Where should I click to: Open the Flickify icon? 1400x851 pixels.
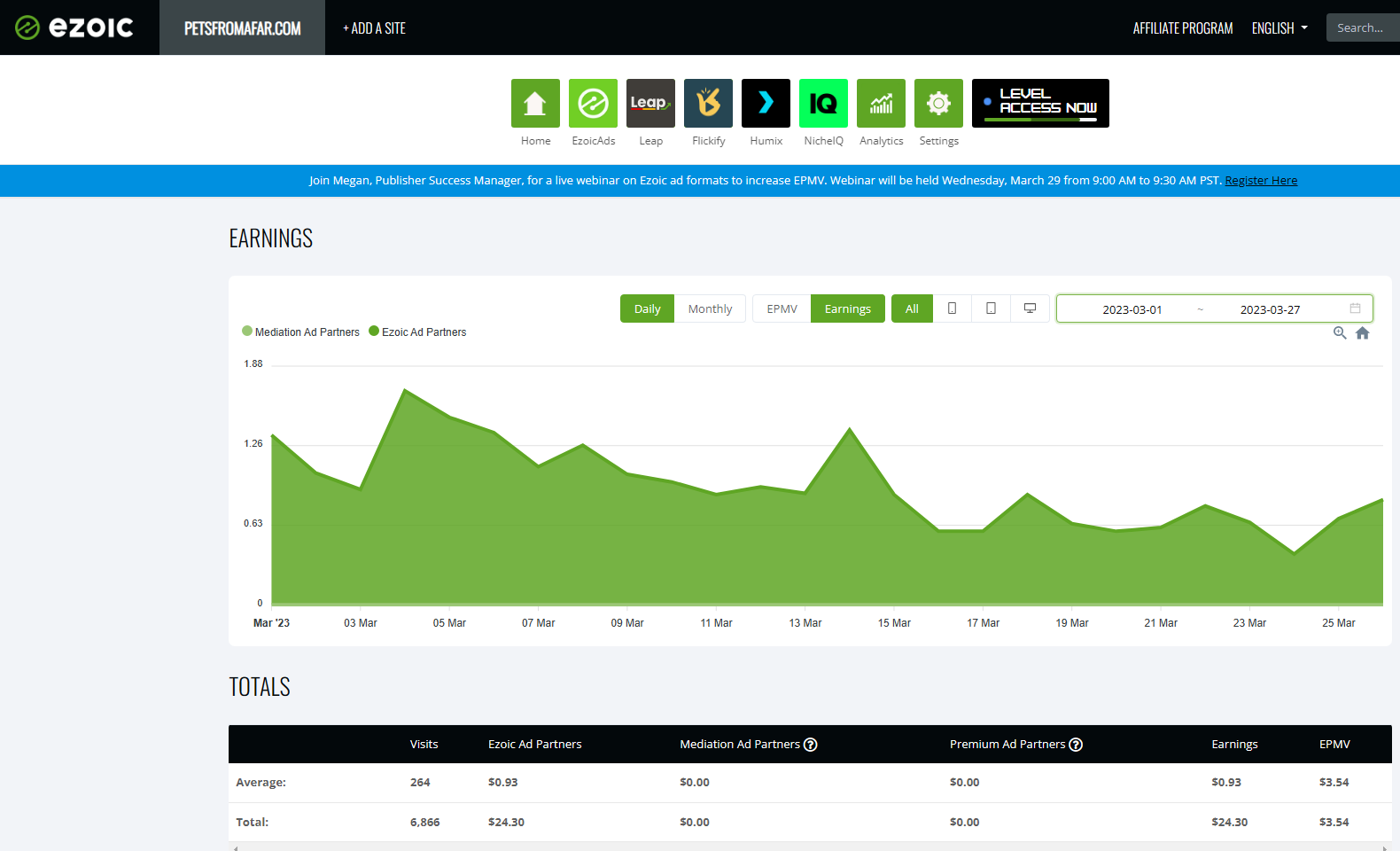pos(708,103)
